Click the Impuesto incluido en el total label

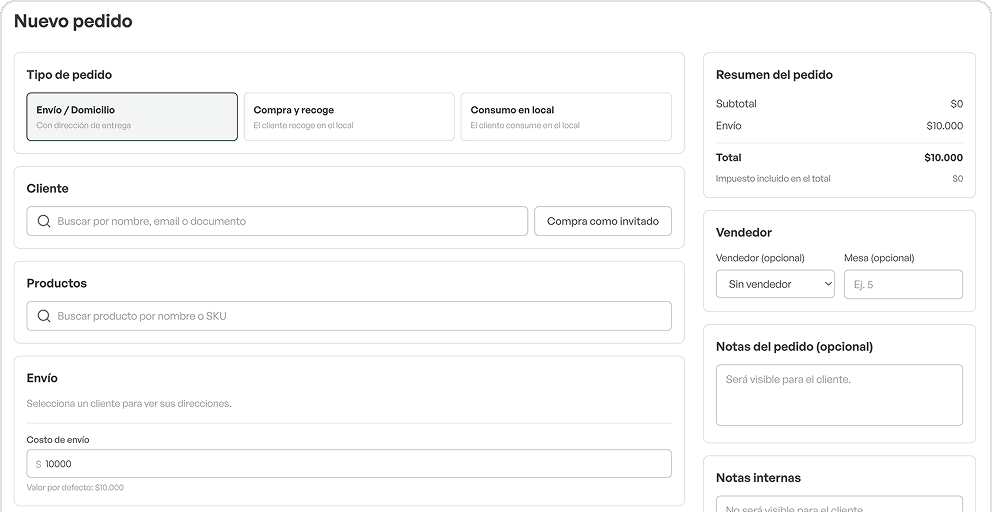(773, 179)
